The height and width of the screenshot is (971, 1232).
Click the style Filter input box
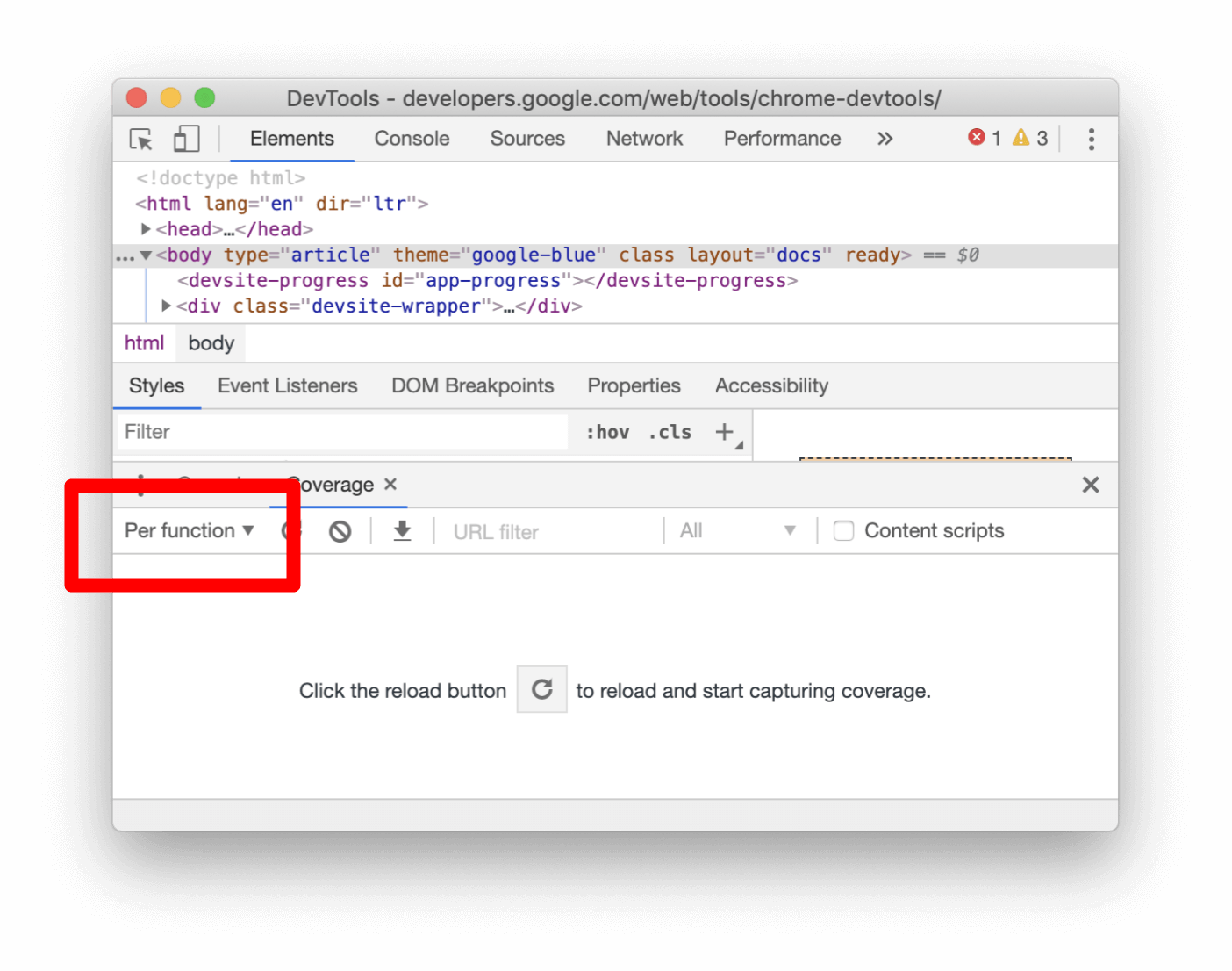point(342,431)
